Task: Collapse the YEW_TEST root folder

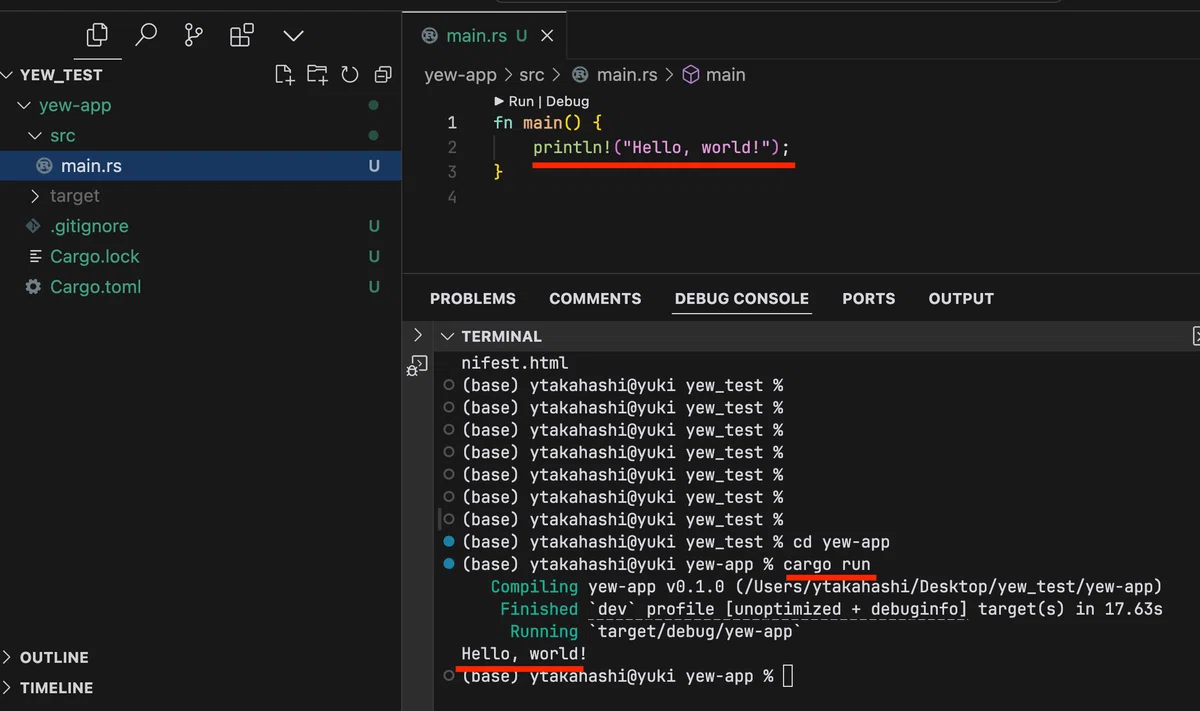Action: pos(60,75)
